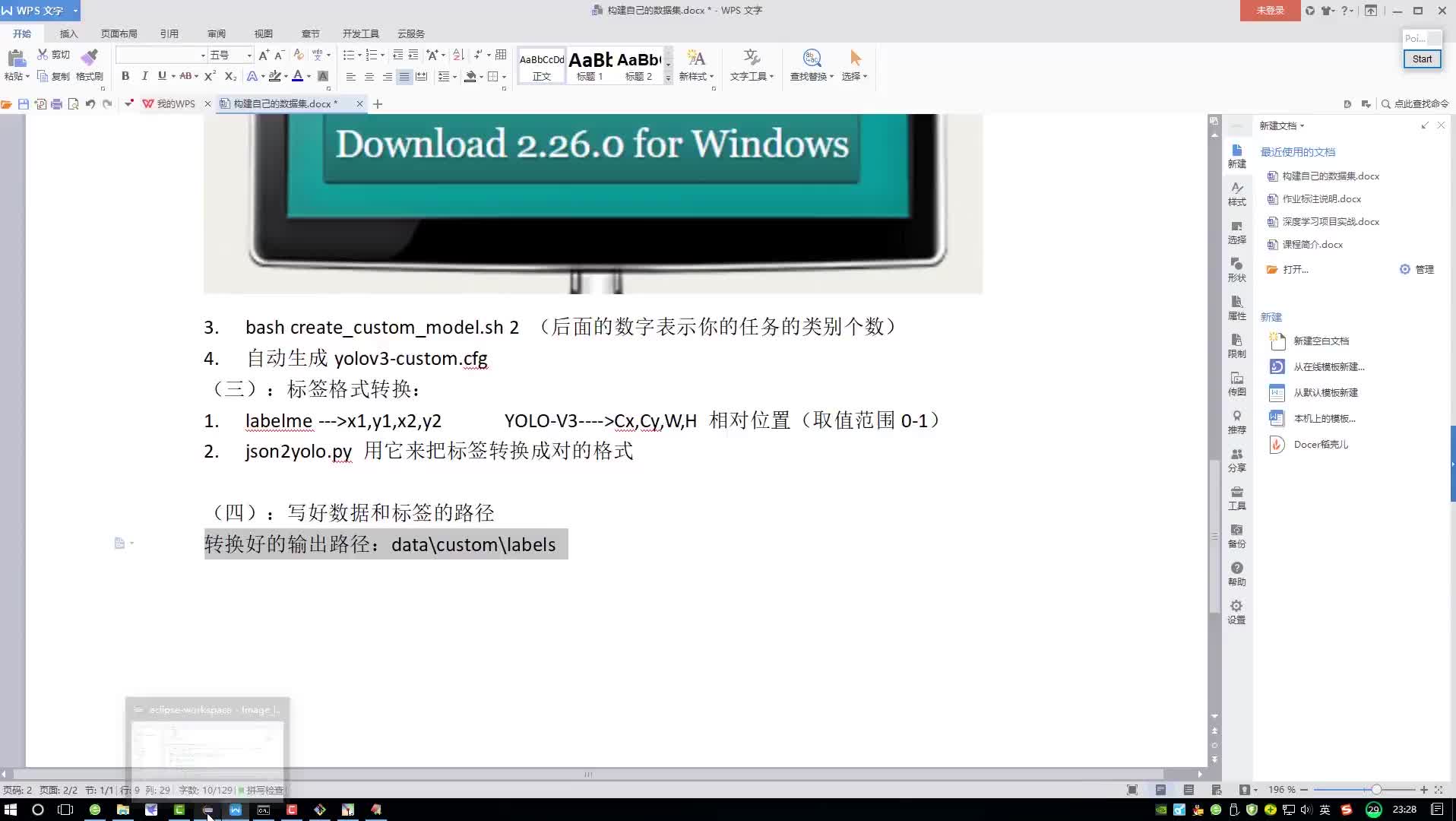Viewport: 1456px width, 821px height.
Task: Open the 审阅 (Review) ribbon tab
Action: click(216, 33)
